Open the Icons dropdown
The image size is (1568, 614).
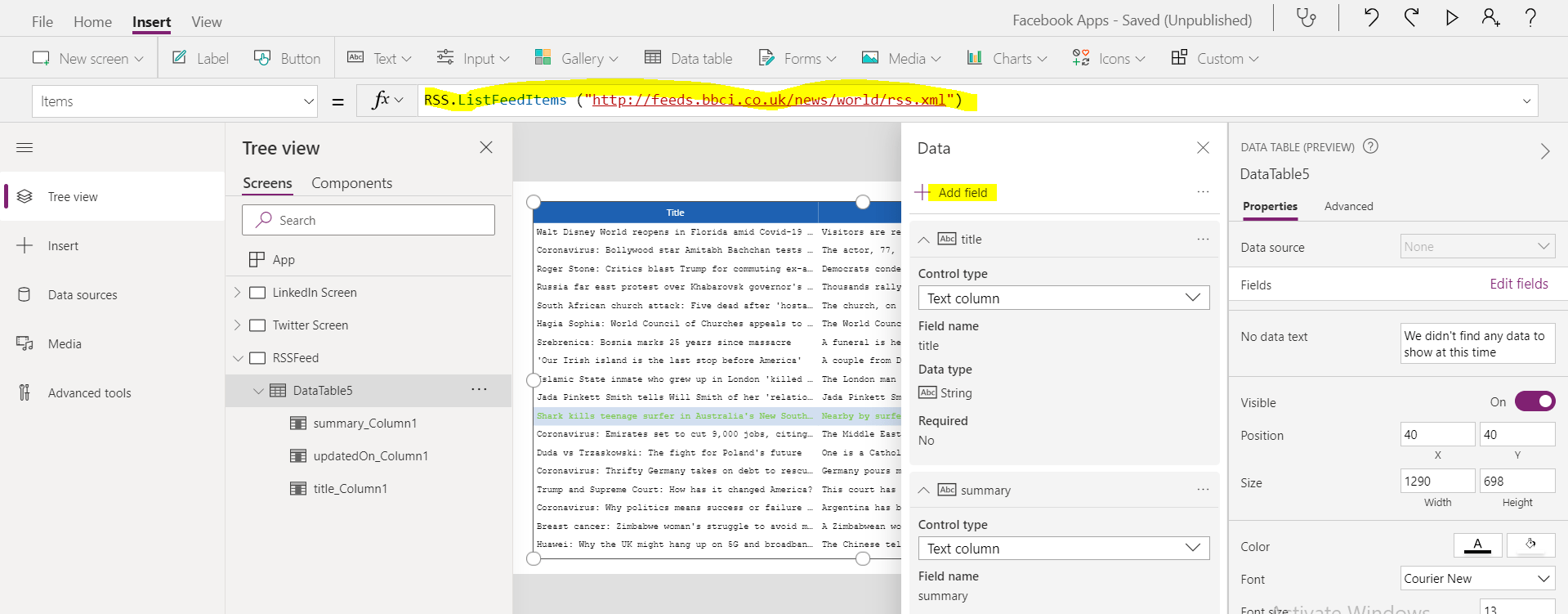click(1109, 58)
